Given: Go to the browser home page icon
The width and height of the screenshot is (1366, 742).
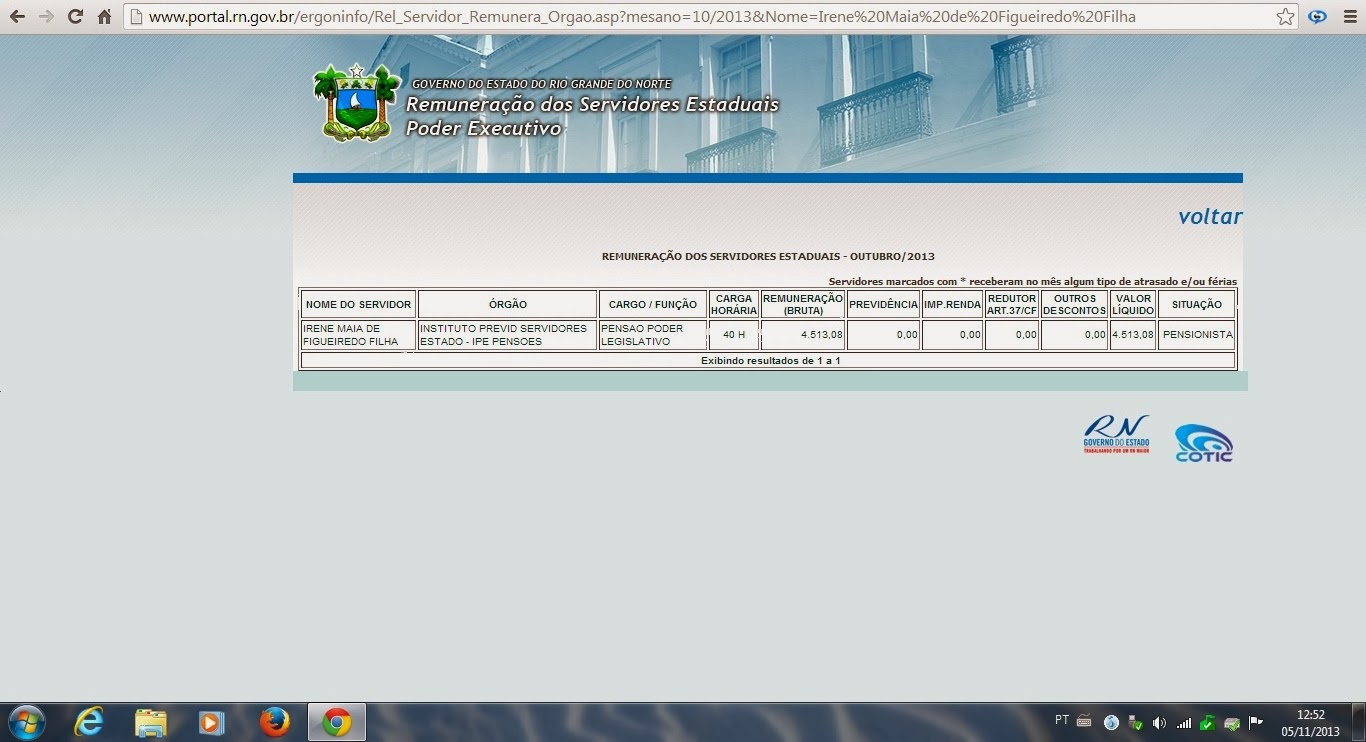Looking at the screenshot, I should click(x=104, y=17).
